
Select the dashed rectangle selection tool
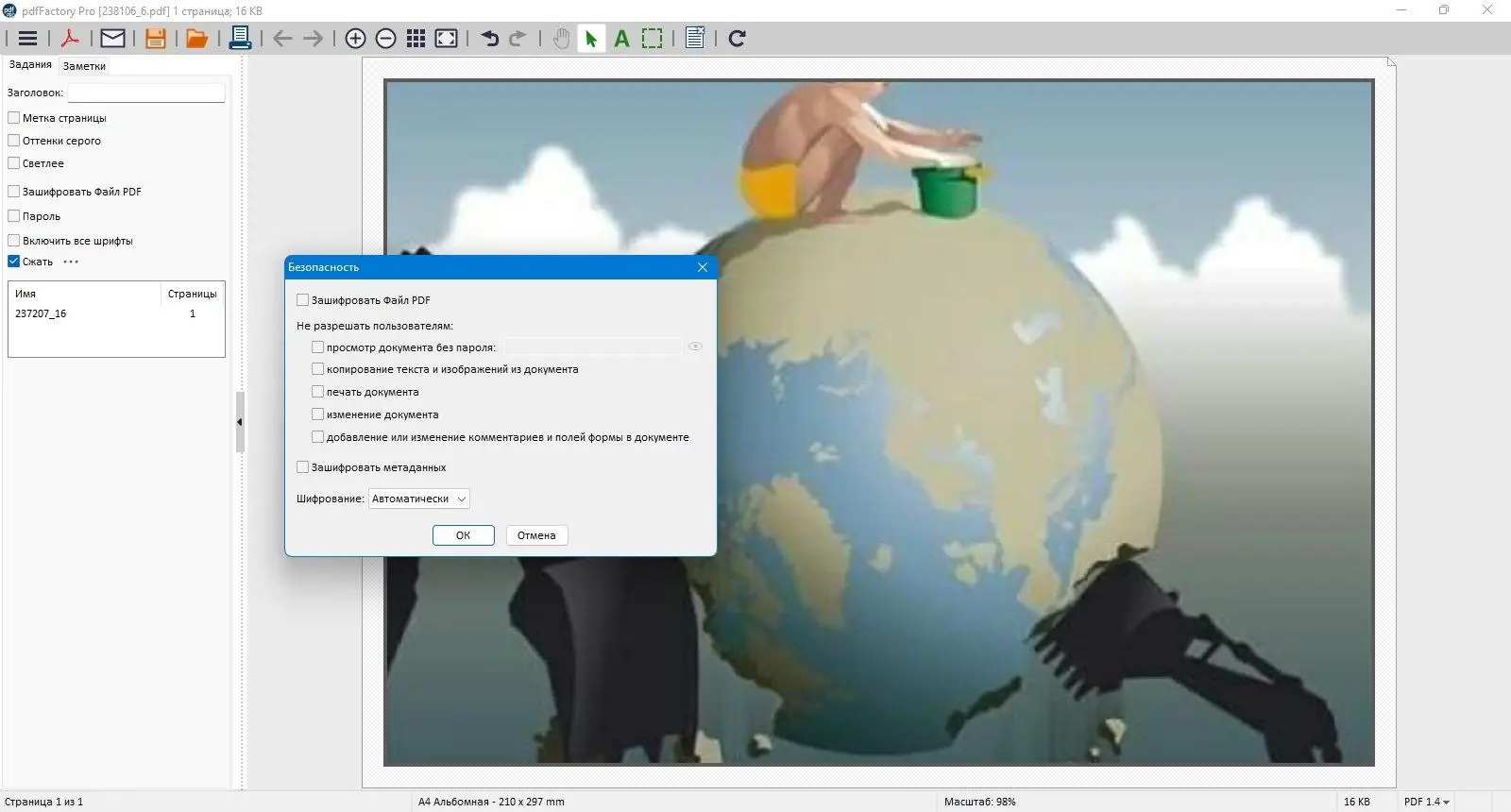(x=652, y=39)
